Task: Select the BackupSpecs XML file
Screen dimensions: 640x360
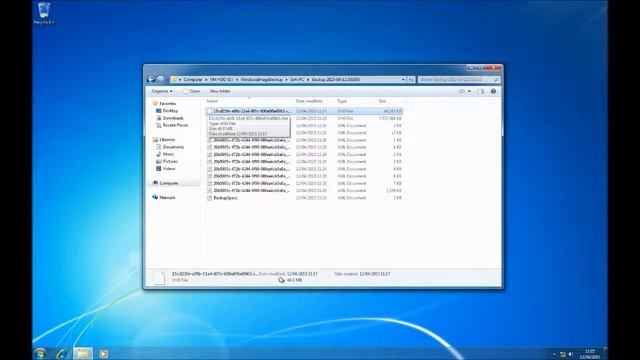Action: [304, 198]
